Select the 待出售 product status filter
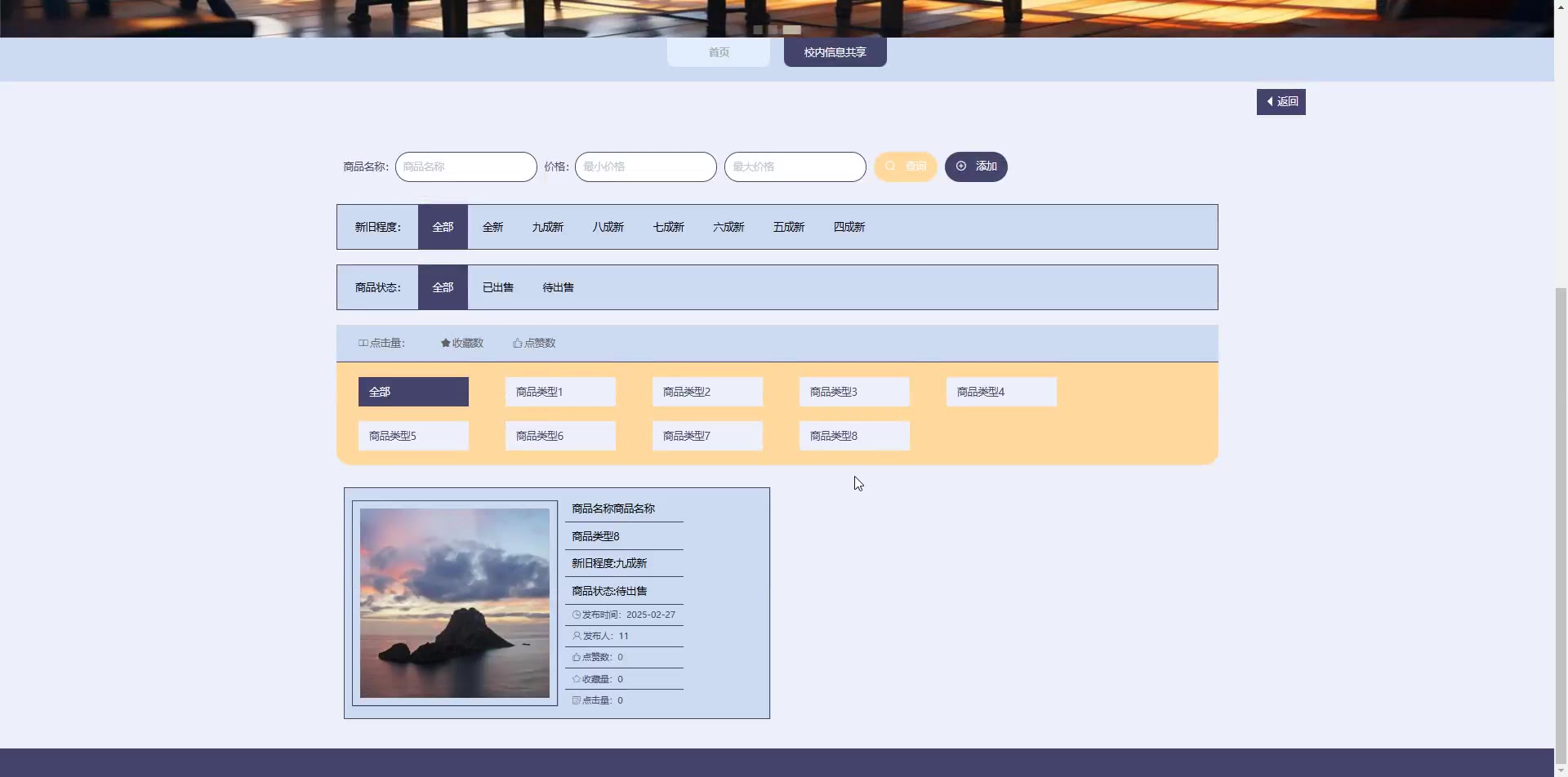 557,286
